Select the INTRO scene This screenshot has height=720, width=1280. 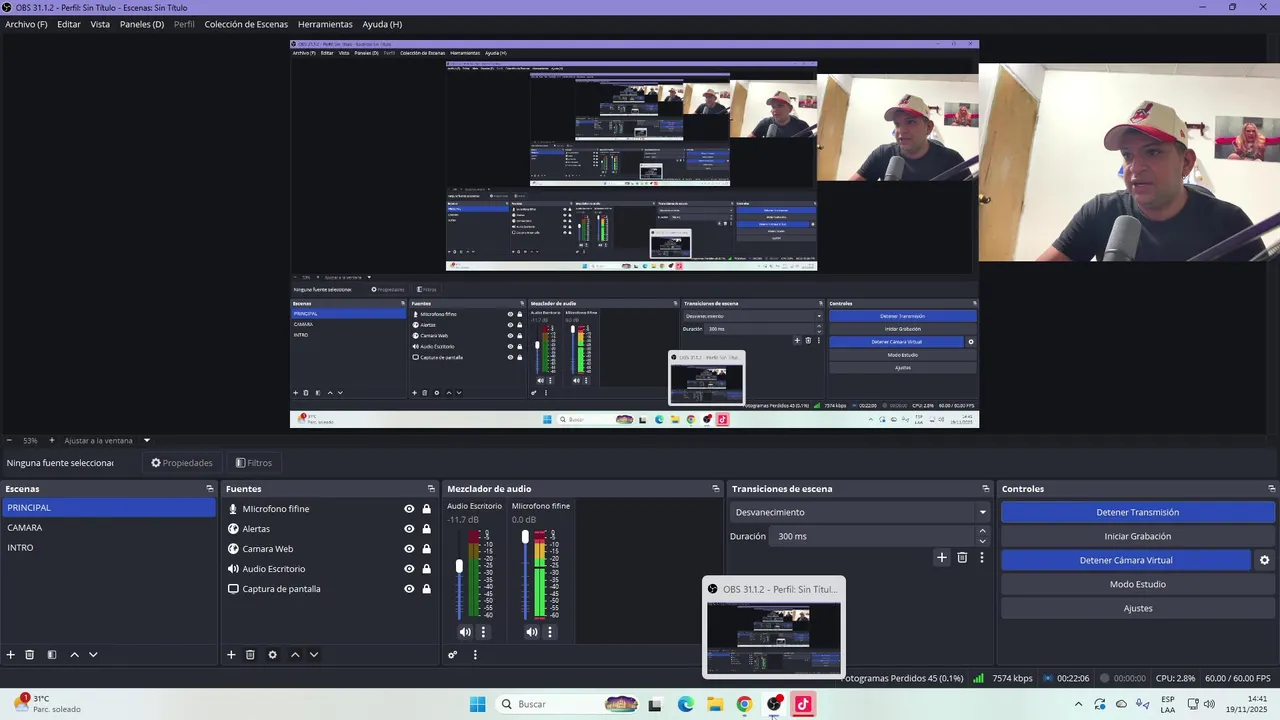coord(108,548)
